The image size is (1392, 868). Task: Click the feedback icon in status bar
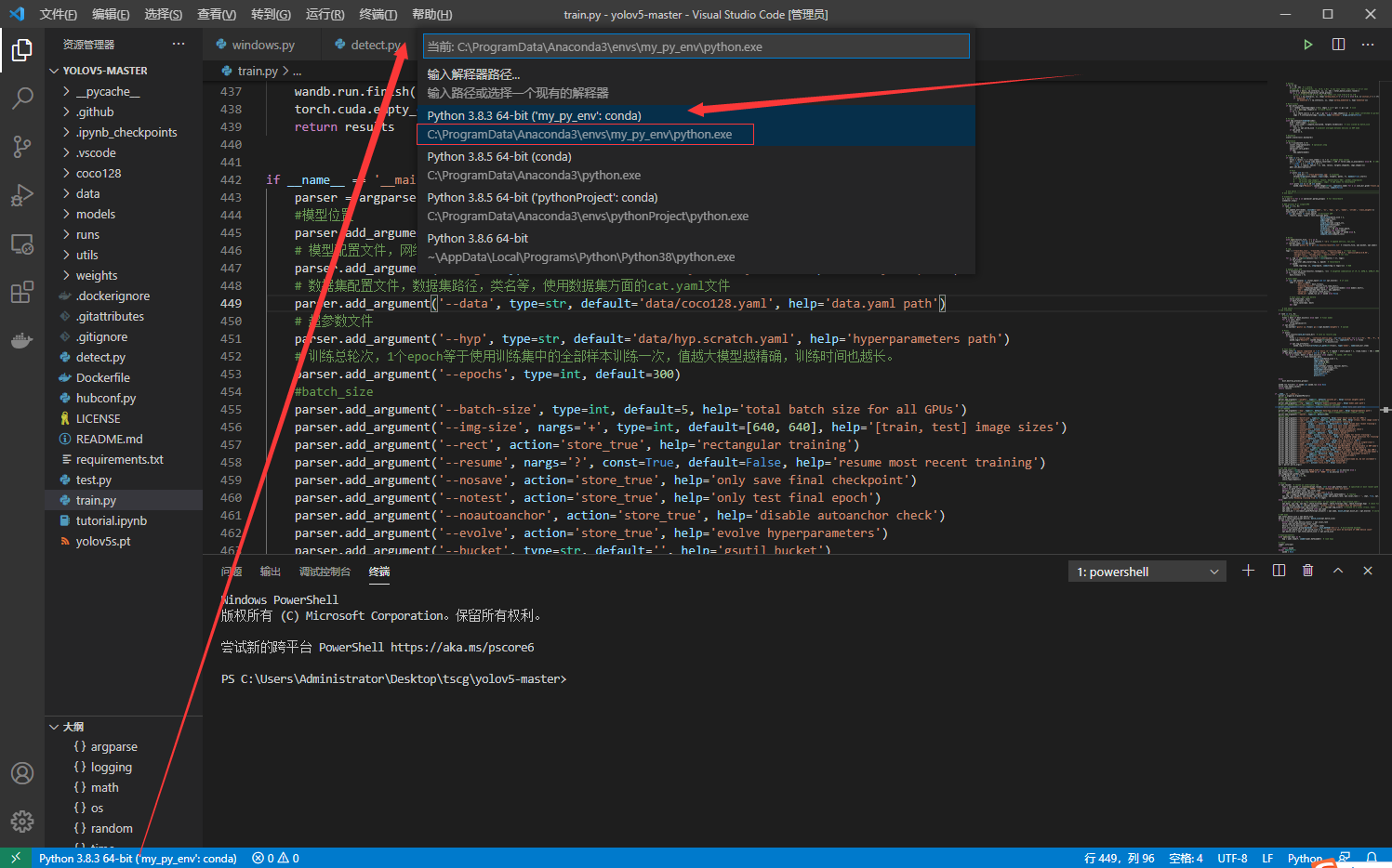[x=1345, y=858]
